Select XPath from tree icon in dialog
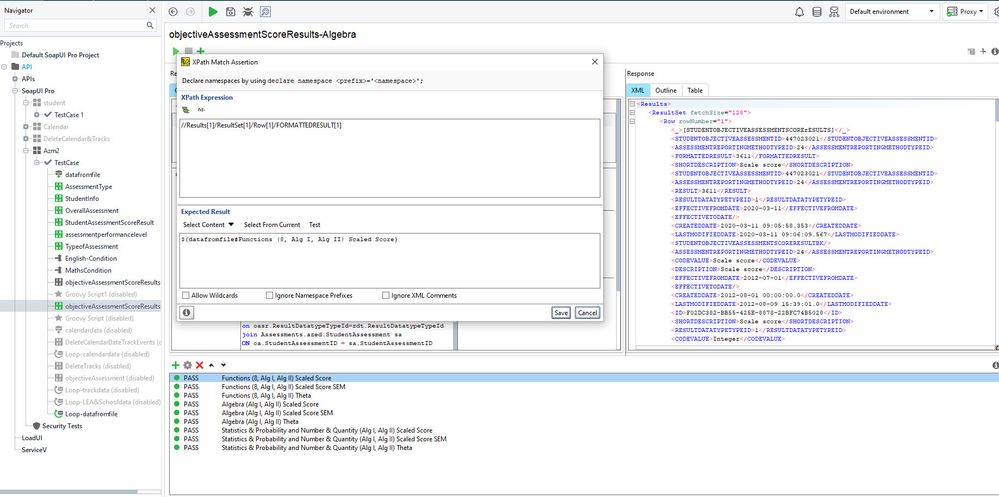 click(186, 110)
